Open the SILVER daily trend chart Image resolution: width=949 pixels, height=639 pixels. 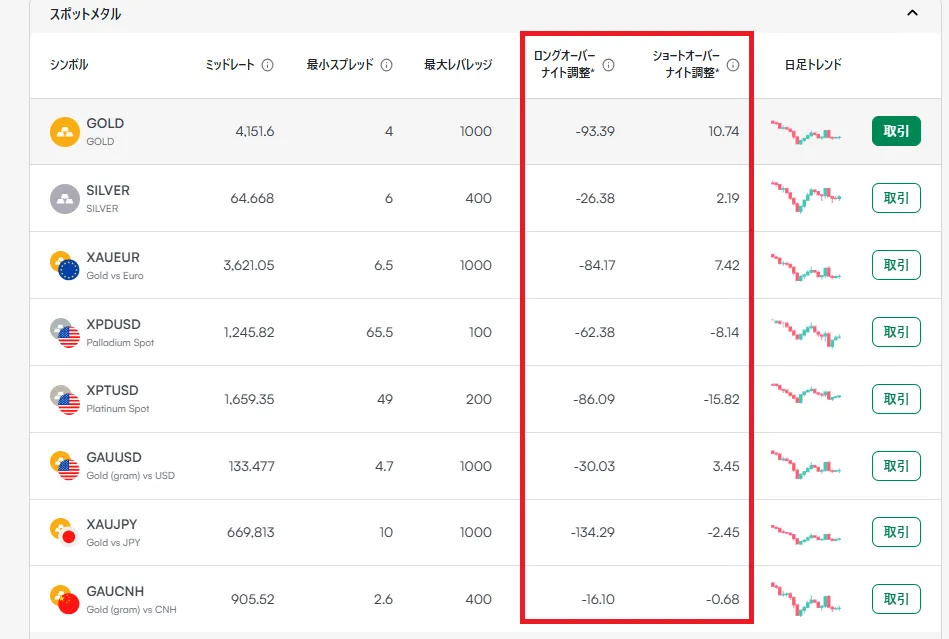(x=806, y=197)
